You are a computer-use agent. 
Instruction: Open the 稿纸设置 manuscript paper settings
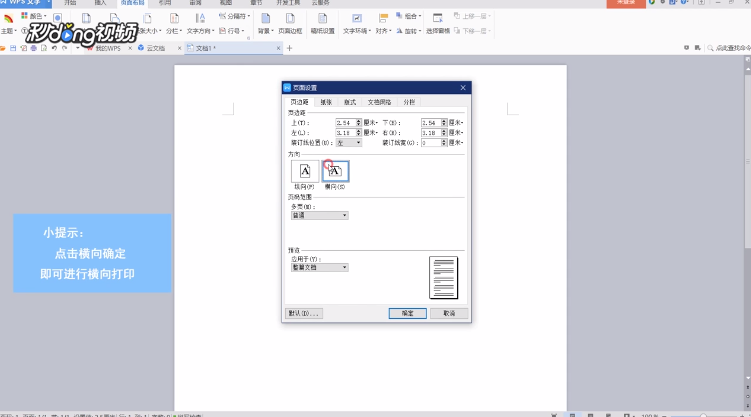pos(322,23)
